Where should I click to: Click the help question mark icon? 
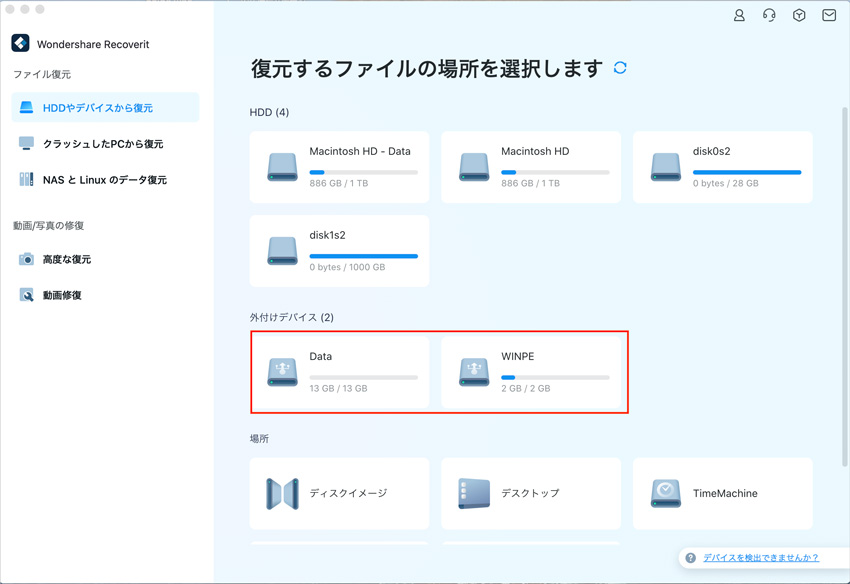coord(690,557)
